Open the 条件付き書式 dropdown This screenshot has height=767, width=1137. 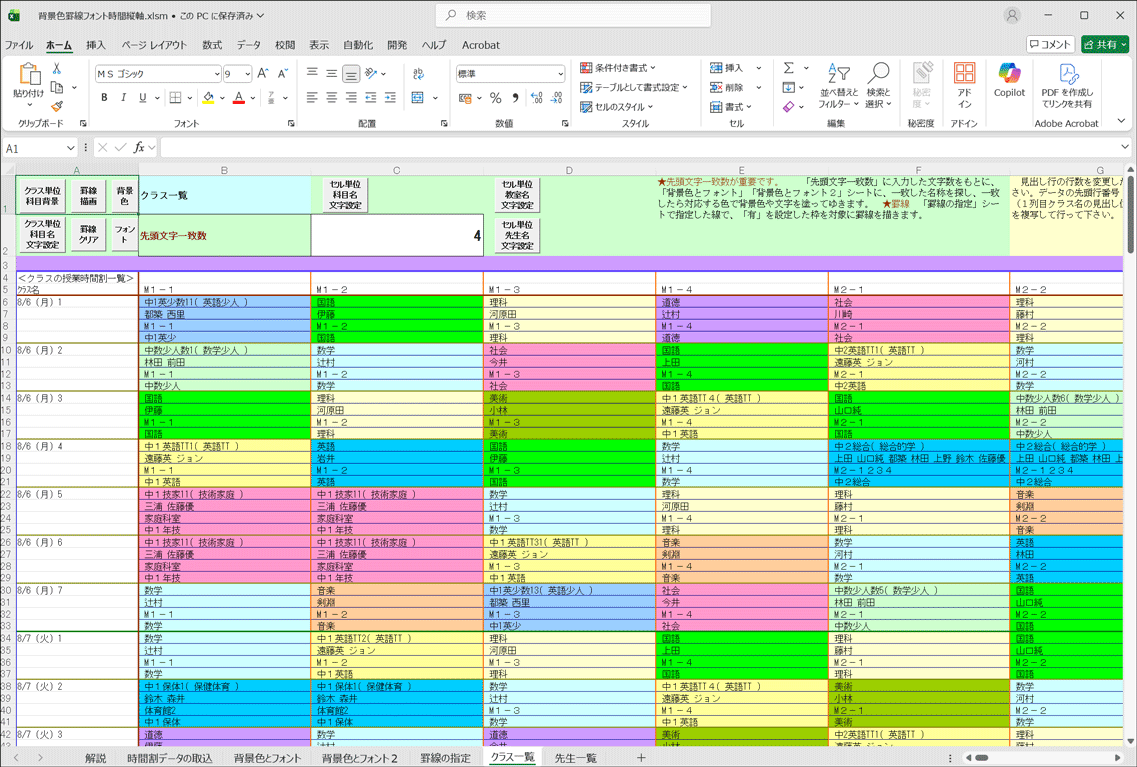coord(618,68)
